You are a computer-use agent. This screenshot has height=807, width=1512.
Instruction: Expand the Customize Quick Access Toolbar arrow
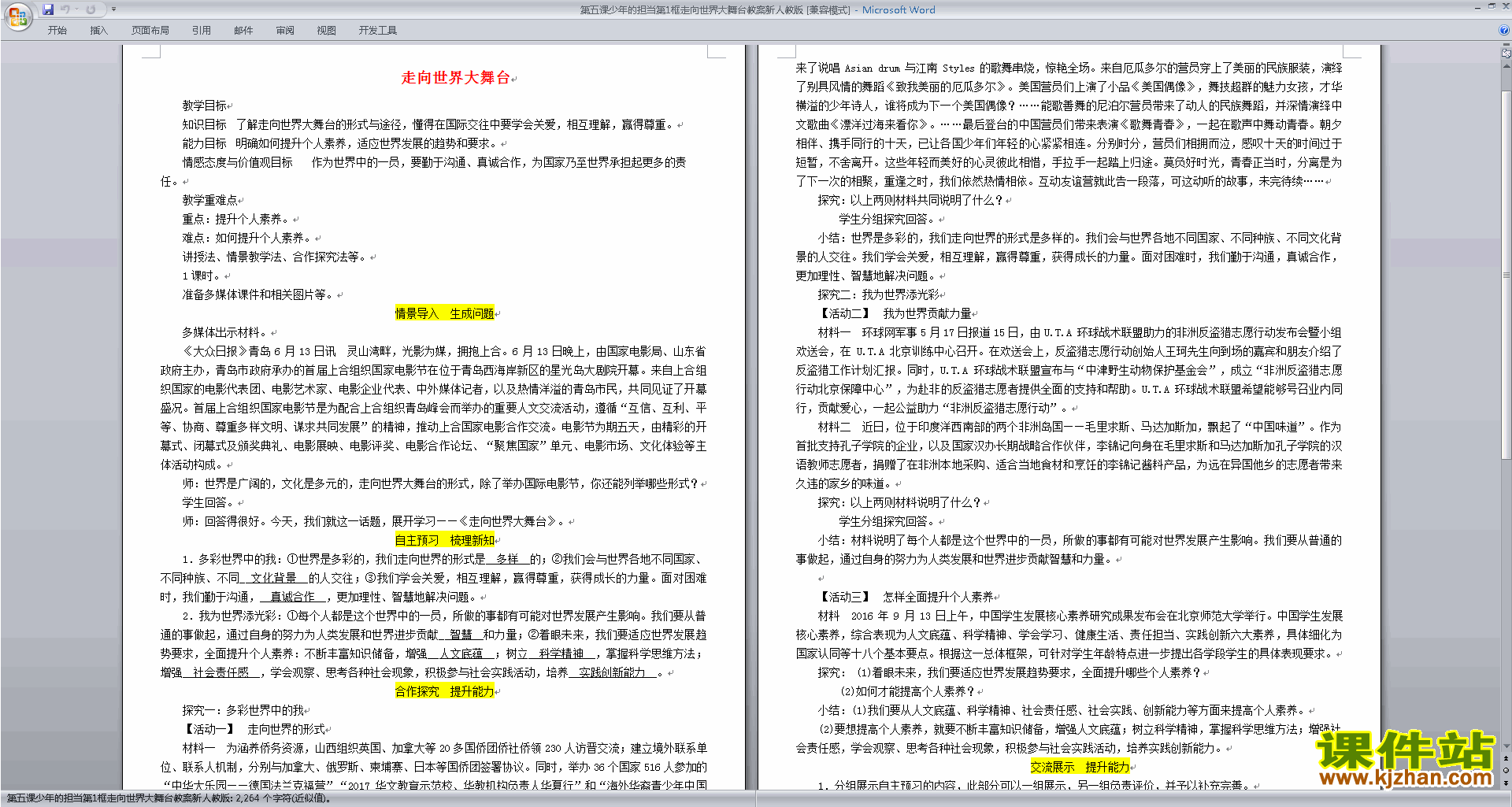(113, 9)
